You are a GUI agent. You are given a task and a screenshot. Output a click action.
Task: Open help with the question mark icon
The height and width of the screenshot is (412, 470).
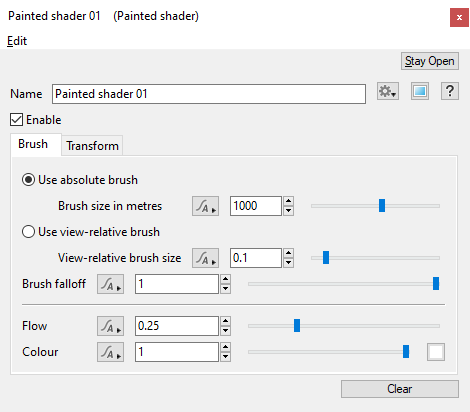450,91
